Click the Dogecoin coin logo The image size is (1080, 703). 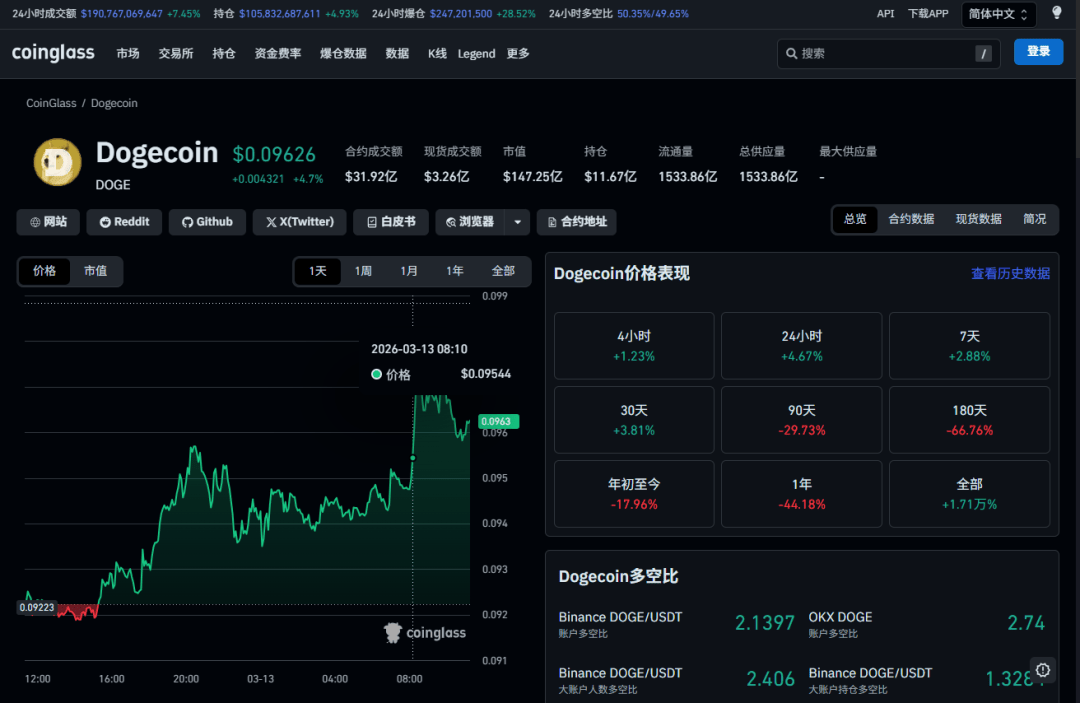pyautogui.click(x=58, y=163)
